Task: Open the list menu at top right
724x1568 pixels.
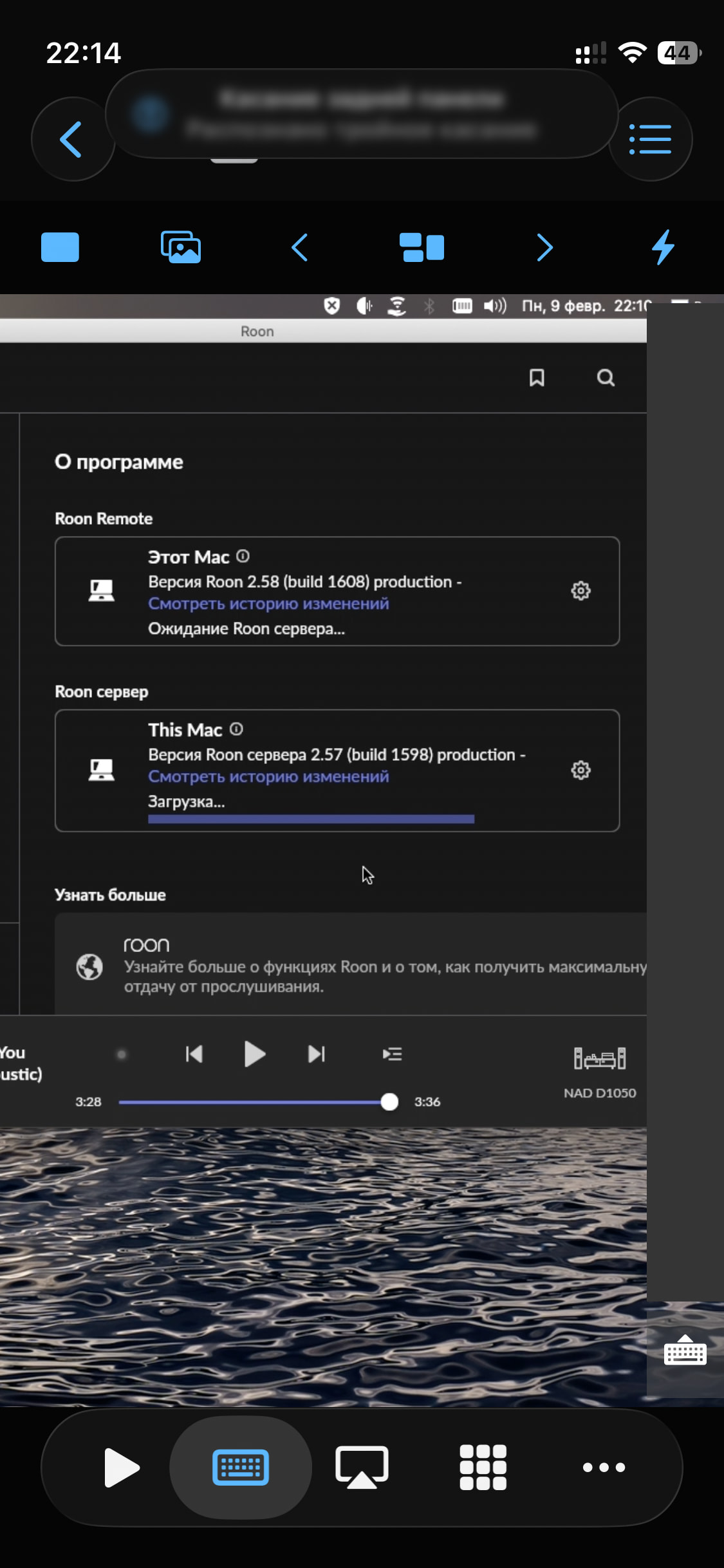Action: point(650,139)
